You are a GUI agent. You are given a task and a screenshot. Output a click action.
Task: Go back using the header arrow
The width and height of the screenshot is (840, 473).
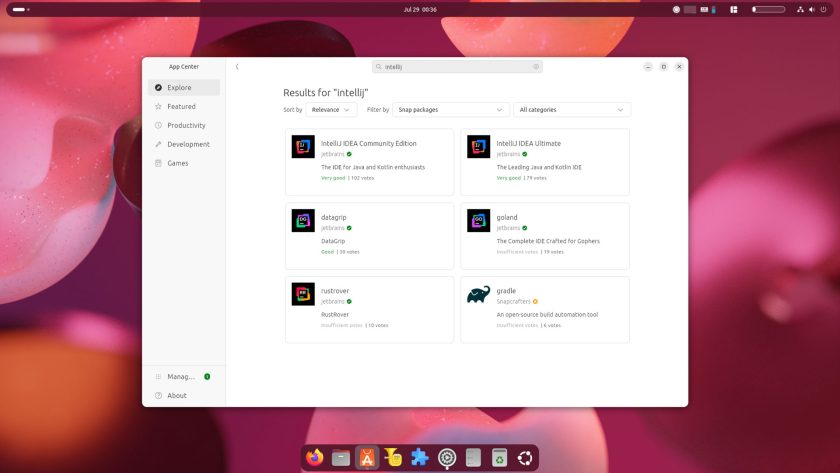pyautogui.click(x=237, y=66)
